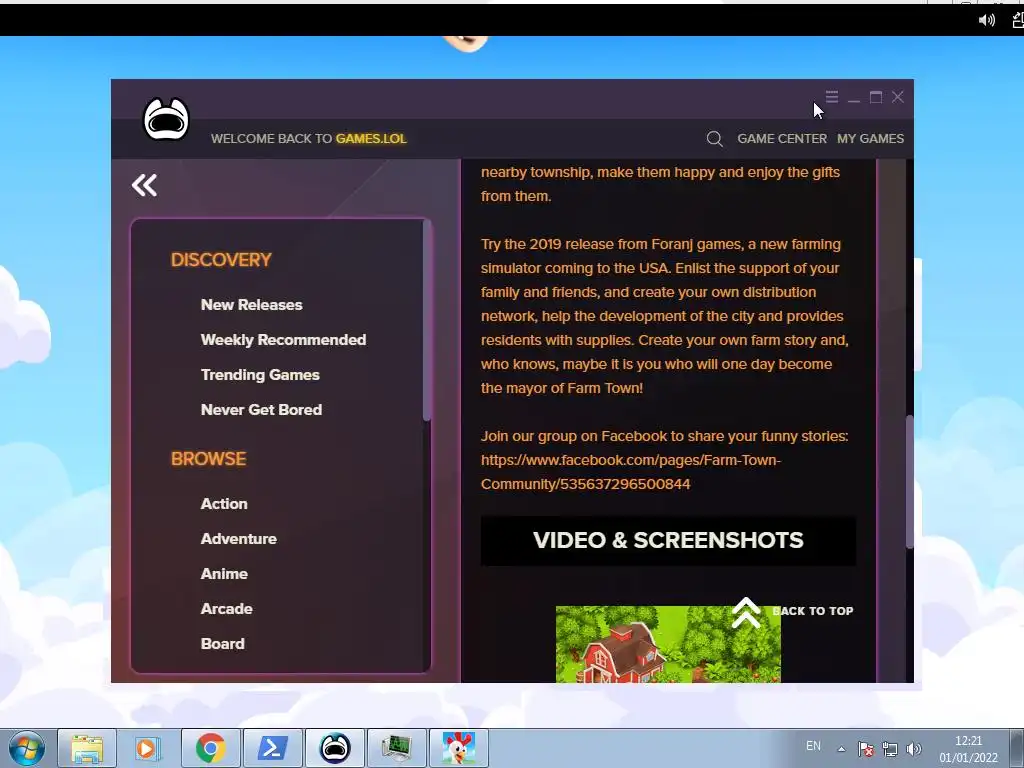Open the taskbar clock and date
The image size is (1024, 768).
(x=968, y=749)
